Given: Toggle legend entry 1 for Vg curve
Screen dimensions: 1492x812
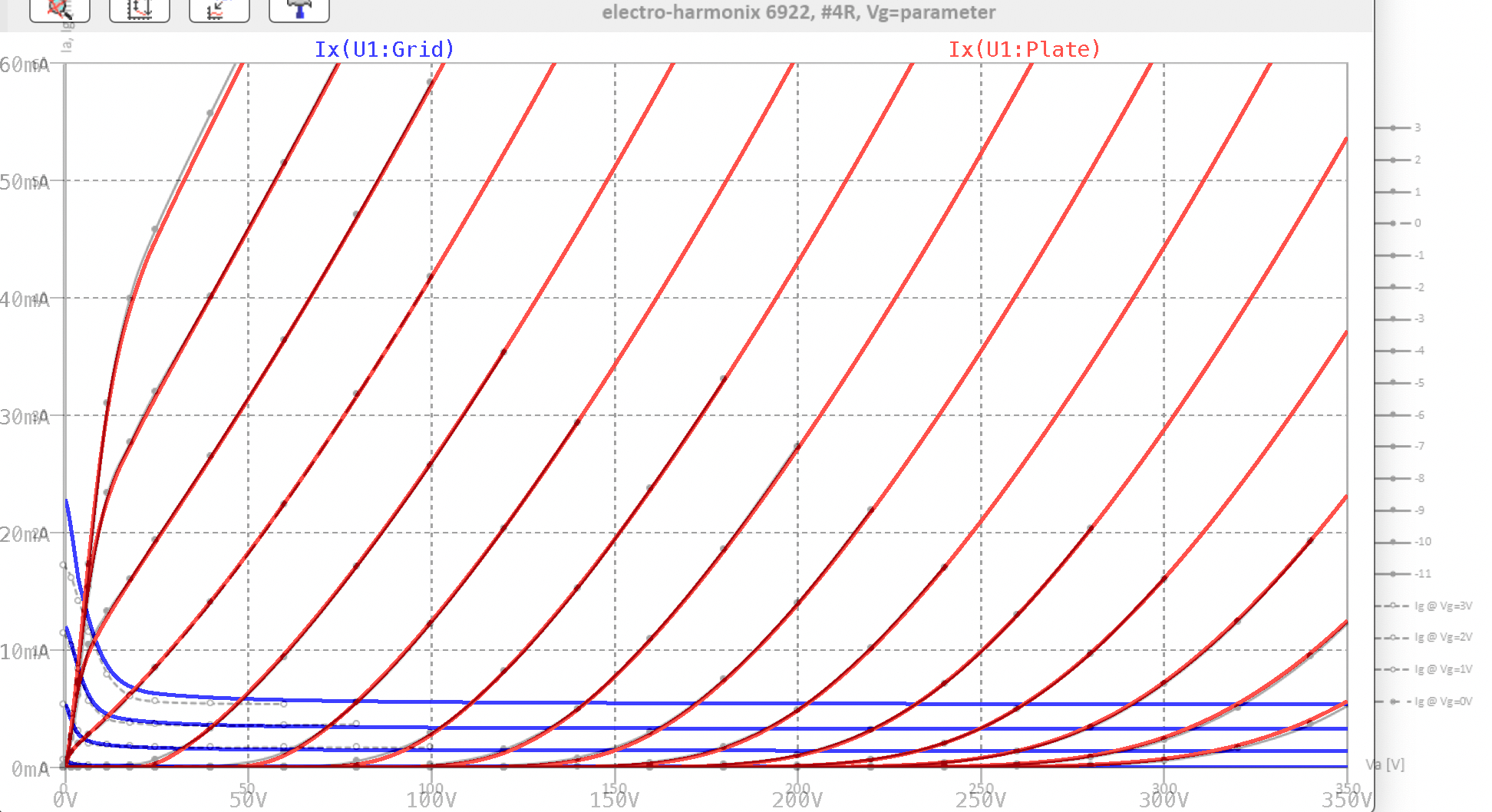Looking at the screenshot, I should click(x=1398, y=192).
